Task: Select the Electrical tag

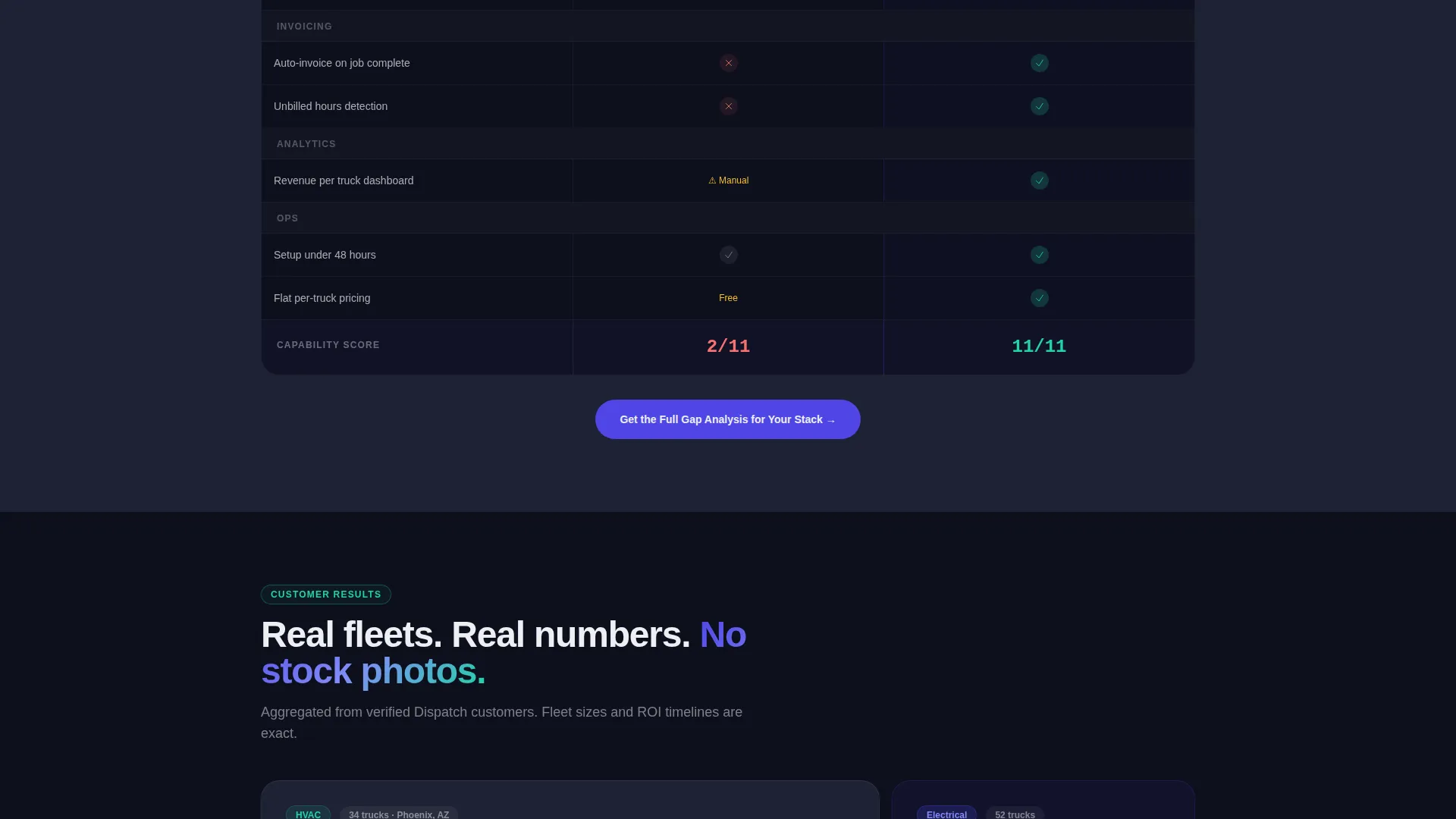Action: (x=946, y=814)
